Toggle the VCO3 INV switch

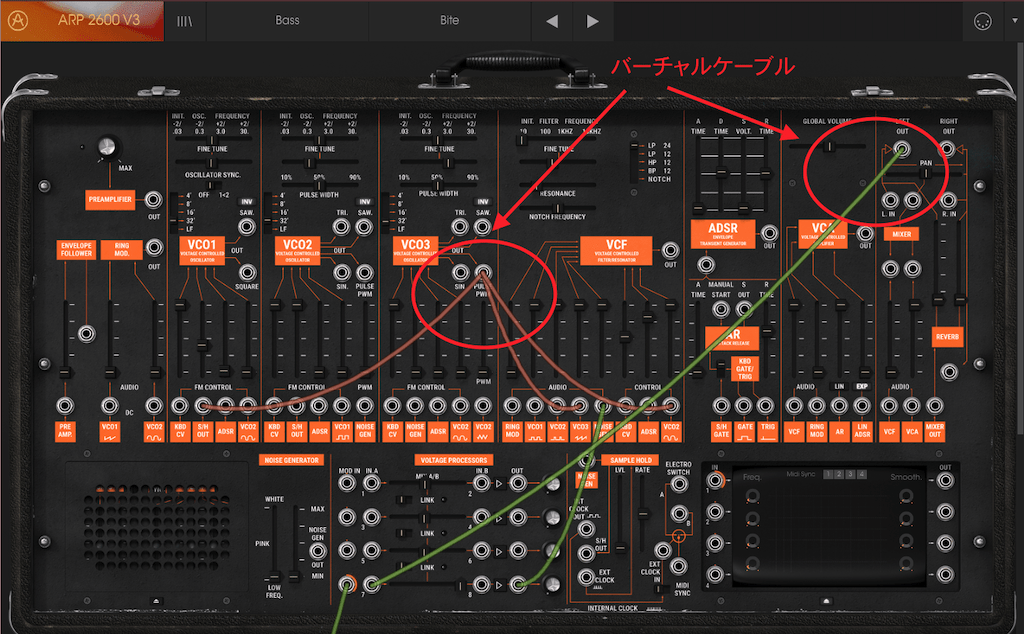click(x=483, y=202)
